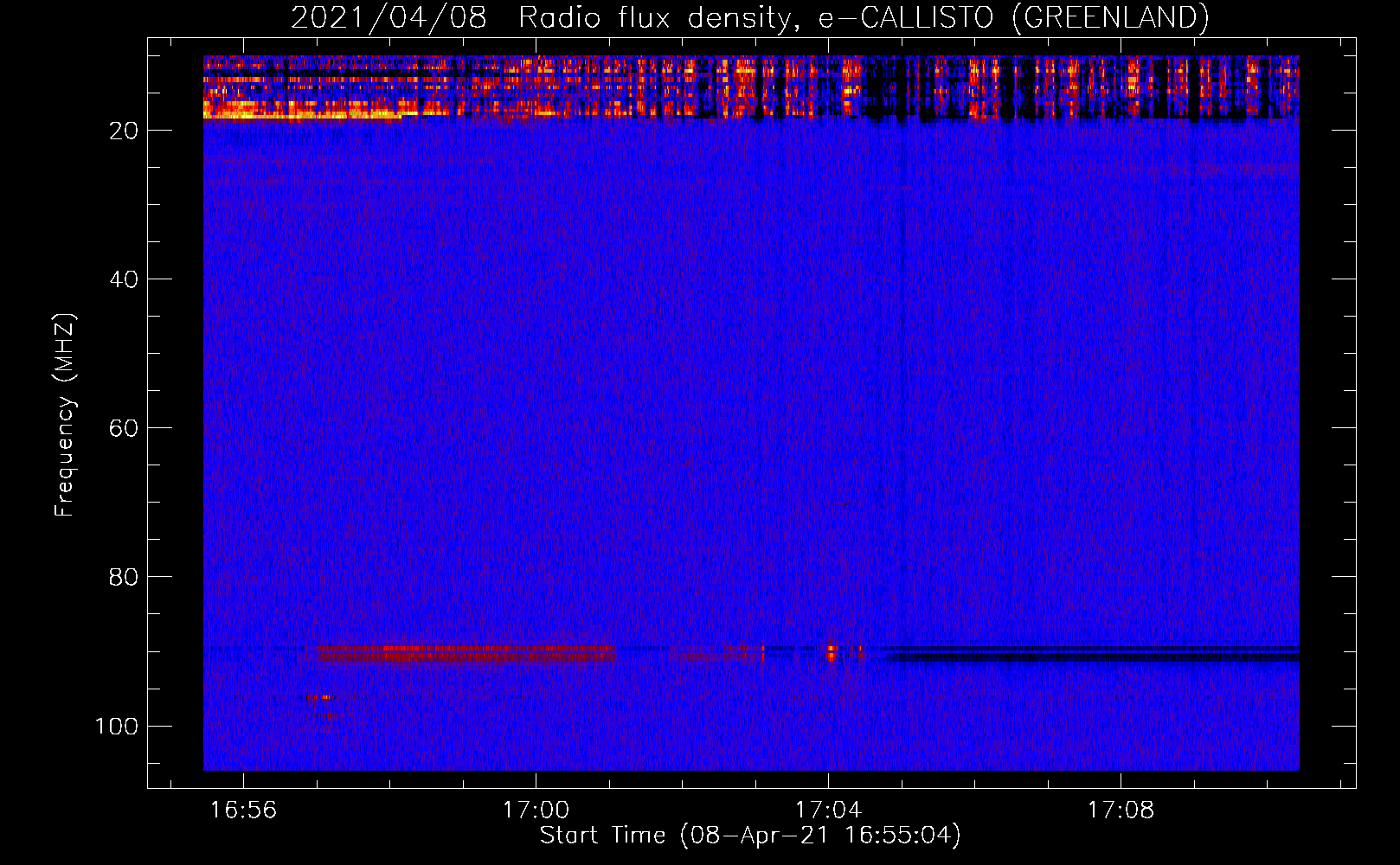Click the frequency tick label '100'
The image size is (1400, 865).
click(x=117, y=726)
